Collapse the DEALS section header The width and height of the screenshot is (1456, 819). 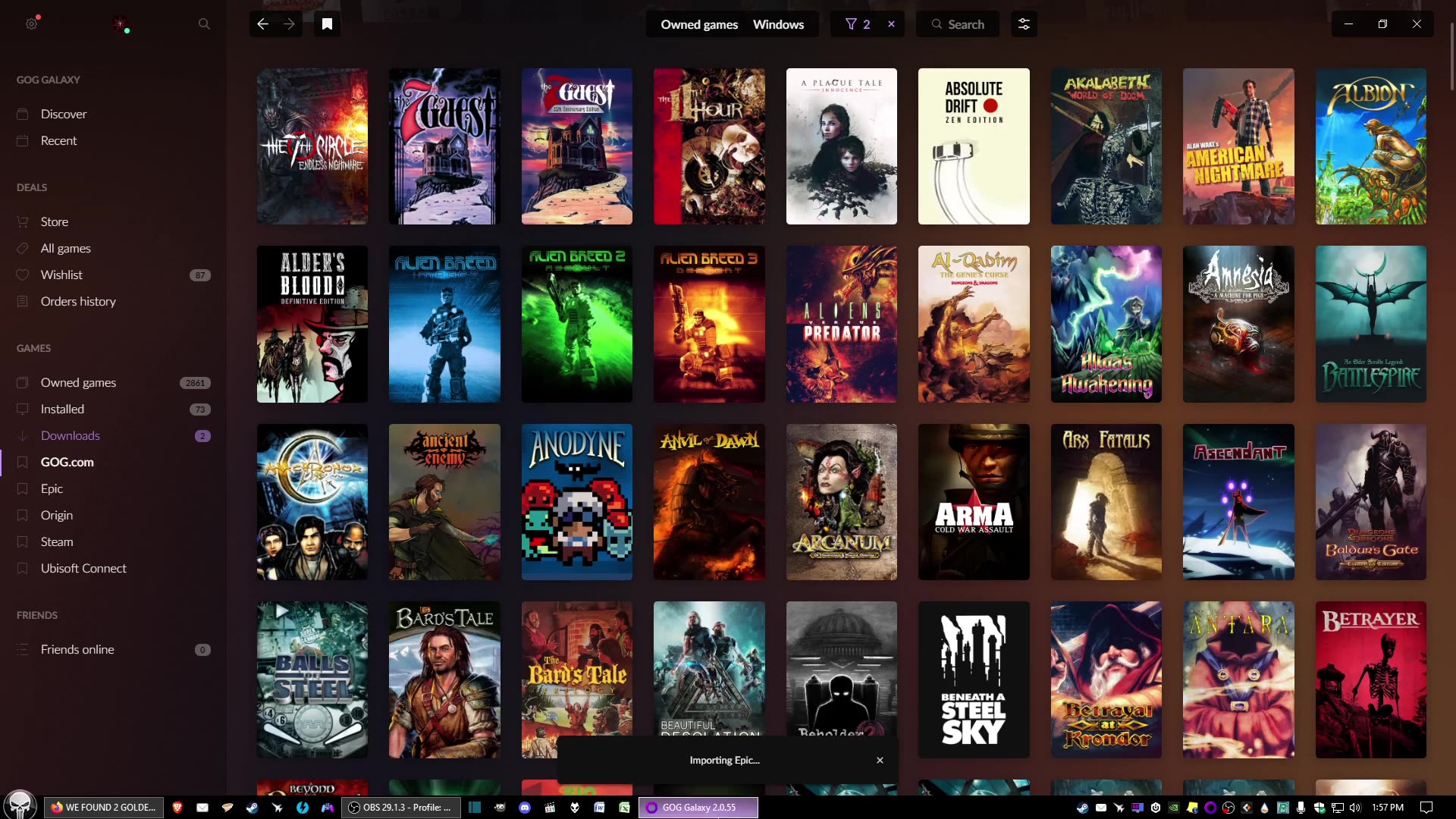pos(31,187)
